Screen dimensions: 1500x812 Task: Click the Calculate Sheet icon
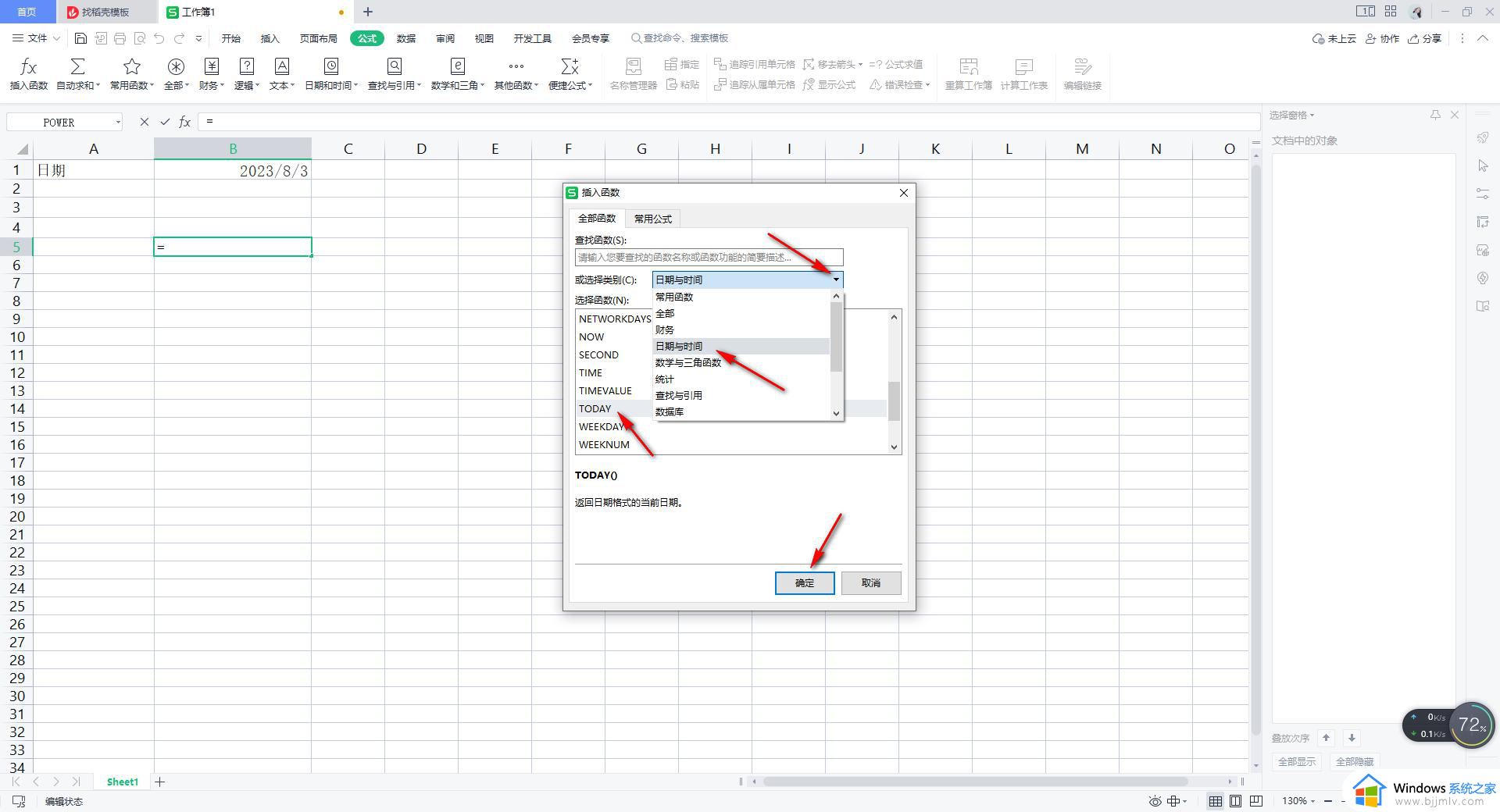1023,66
